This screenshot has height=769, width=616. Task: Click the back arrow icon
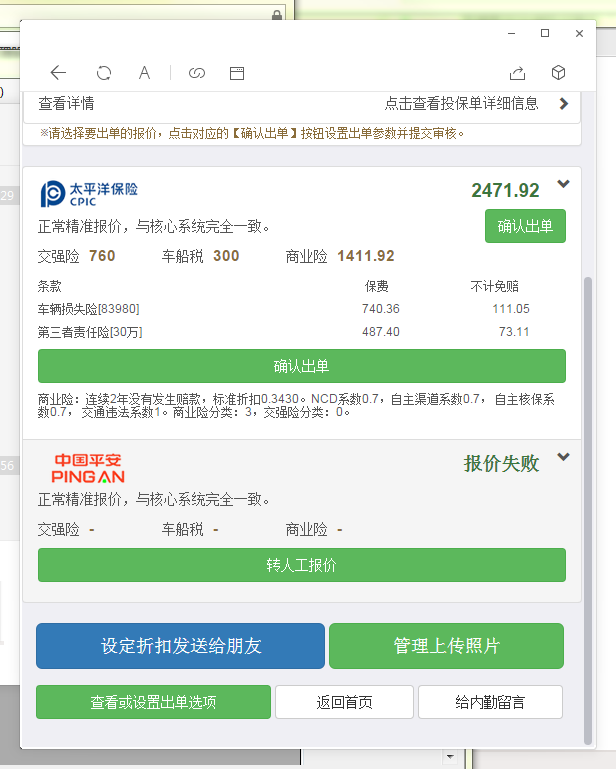(x=58, y=73)
